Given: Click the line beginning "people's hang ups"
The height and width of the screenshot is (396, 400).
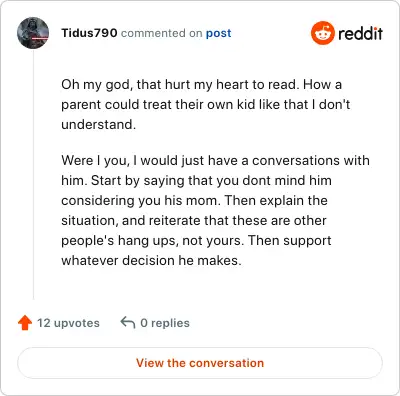Looking at the screenshot, I should tap(196, 241).
